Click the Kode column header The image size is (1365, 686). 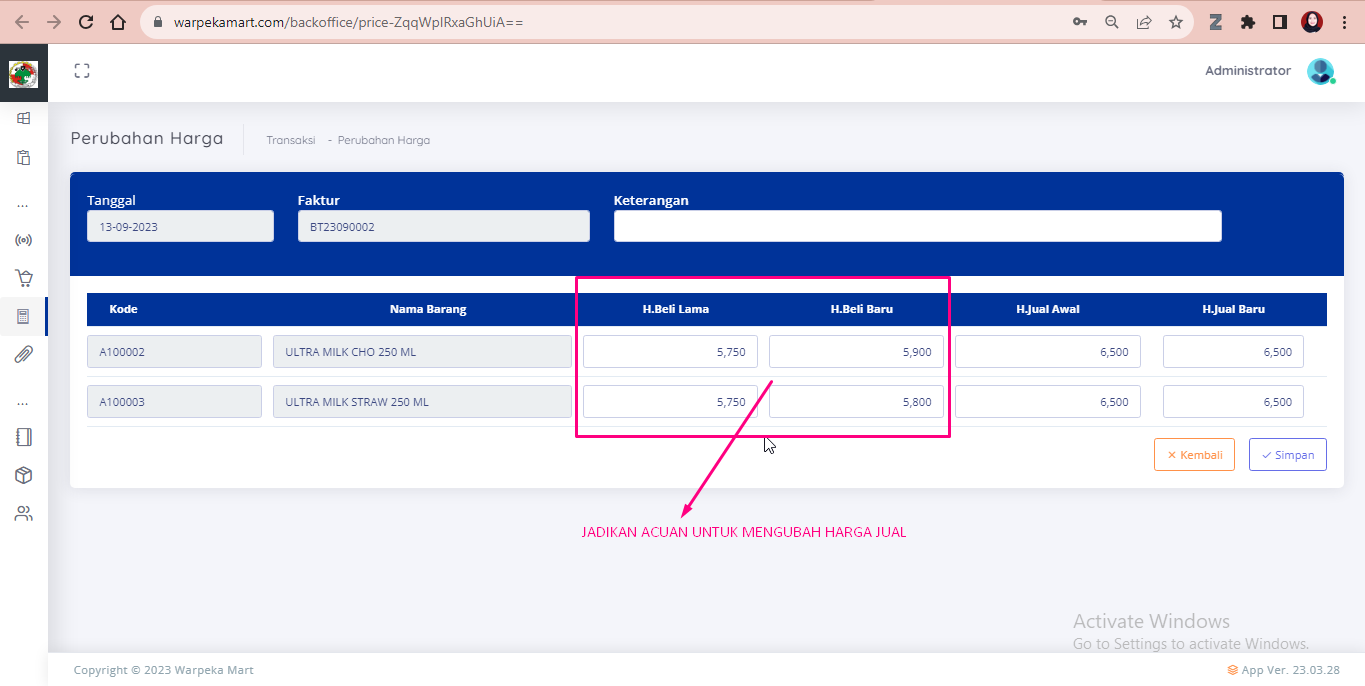123,309
